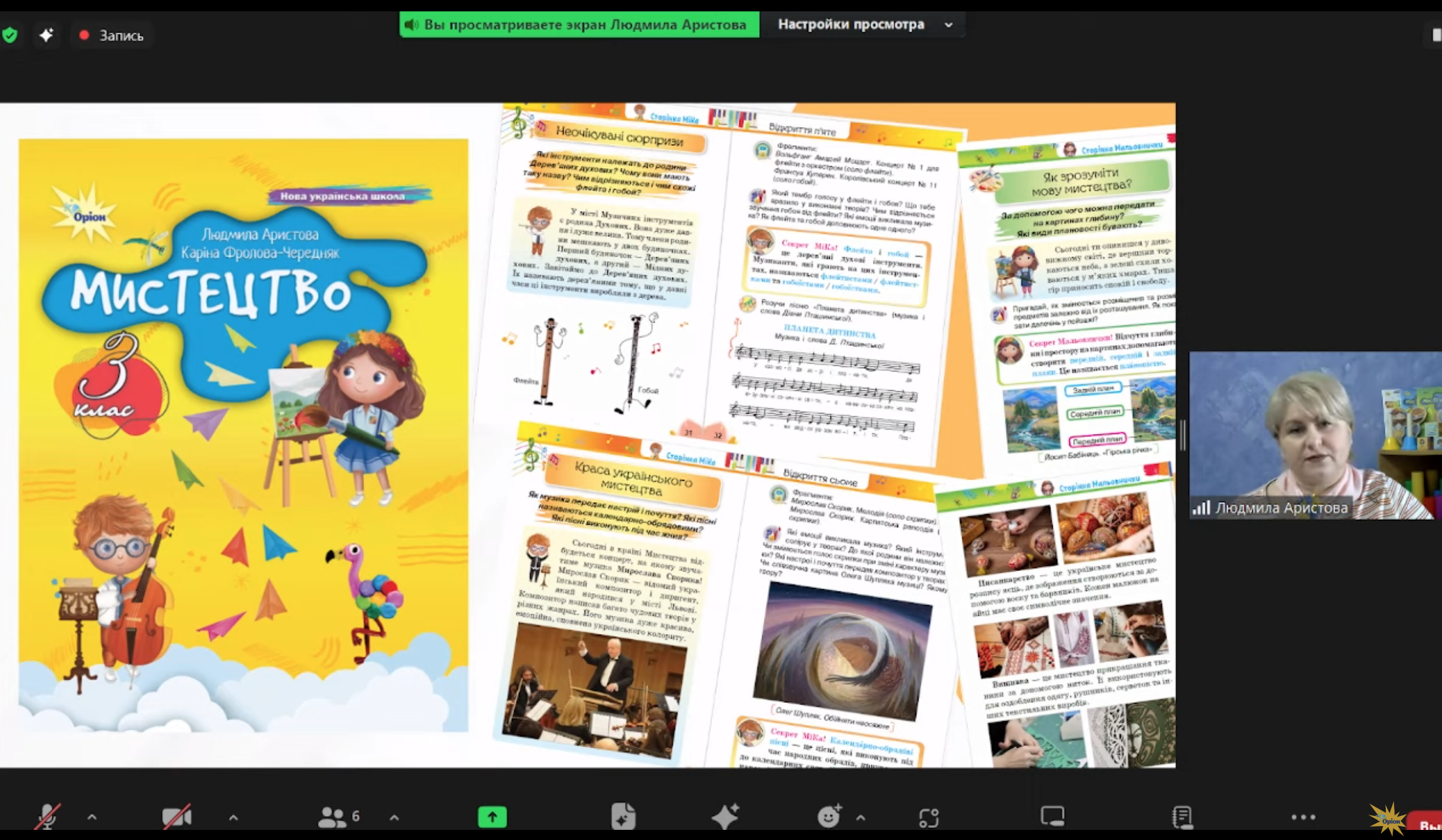
Task: Expand the video options arrow beside camera
Action: 233,817
